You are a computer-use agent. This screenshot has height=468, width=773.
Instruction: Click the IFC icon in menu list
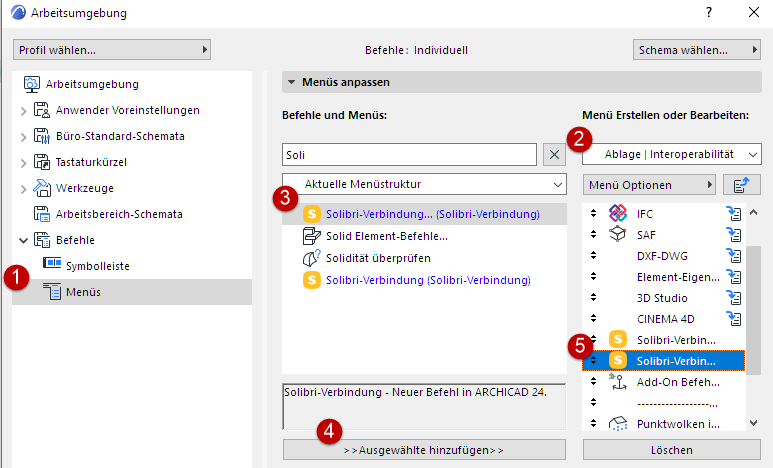point(617,213)
